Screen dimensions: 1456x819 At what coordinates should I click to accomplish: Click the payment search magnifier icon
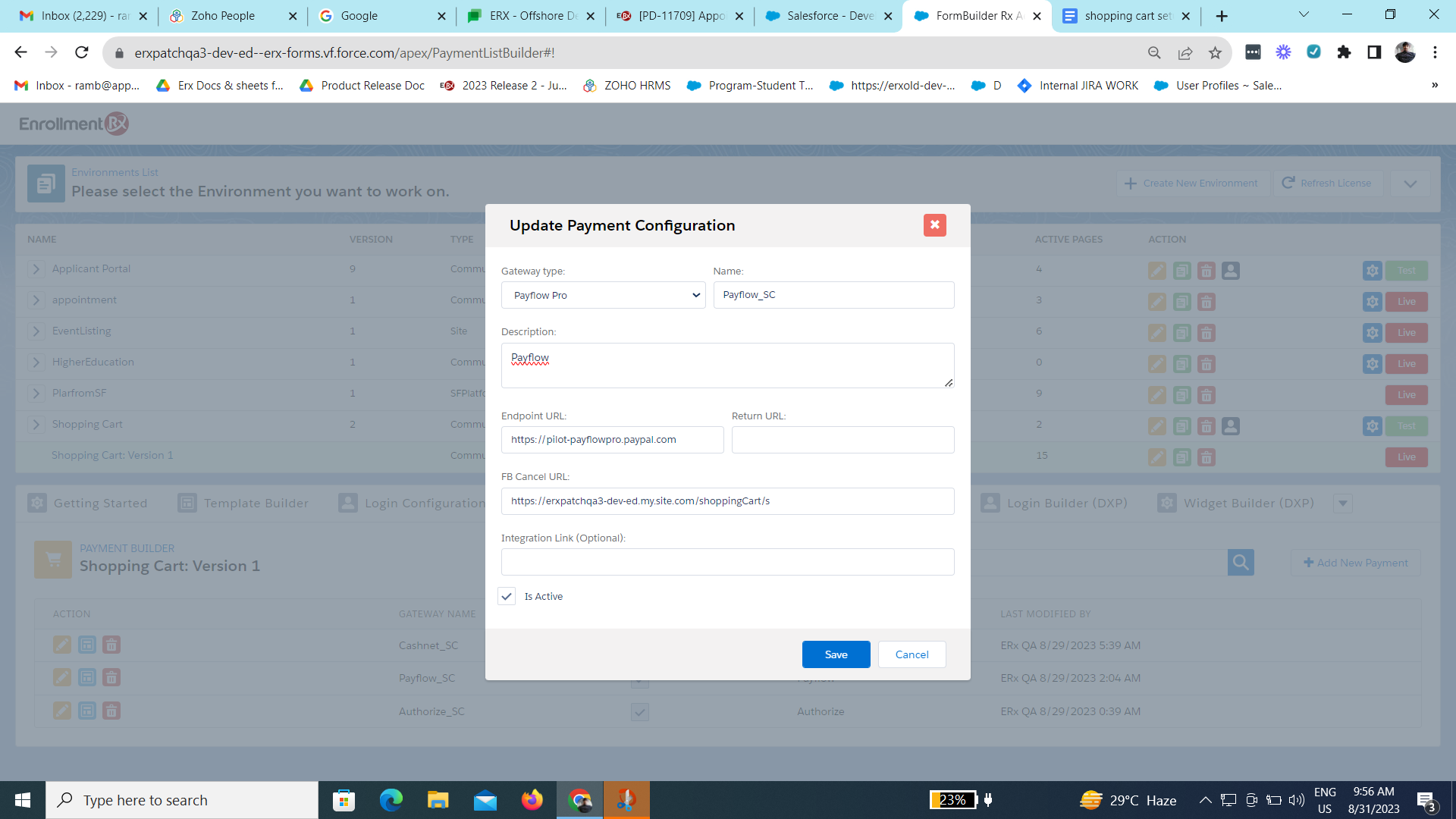tap(1241, 563)
